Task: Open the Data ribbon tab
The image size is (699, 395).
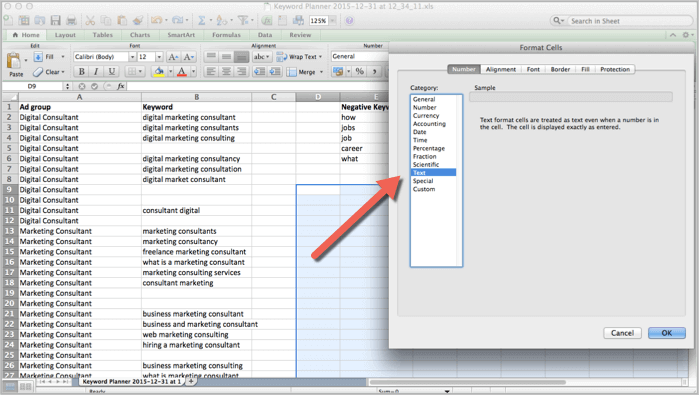Action: (x=265, y=35)
